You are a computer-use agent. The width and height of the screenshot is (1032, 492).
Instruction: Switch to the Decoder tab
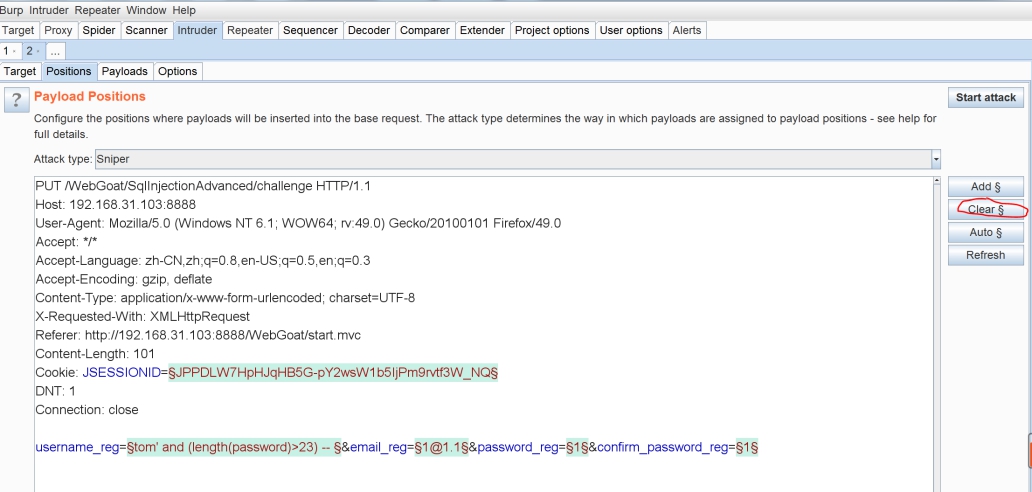pos(369,30)
